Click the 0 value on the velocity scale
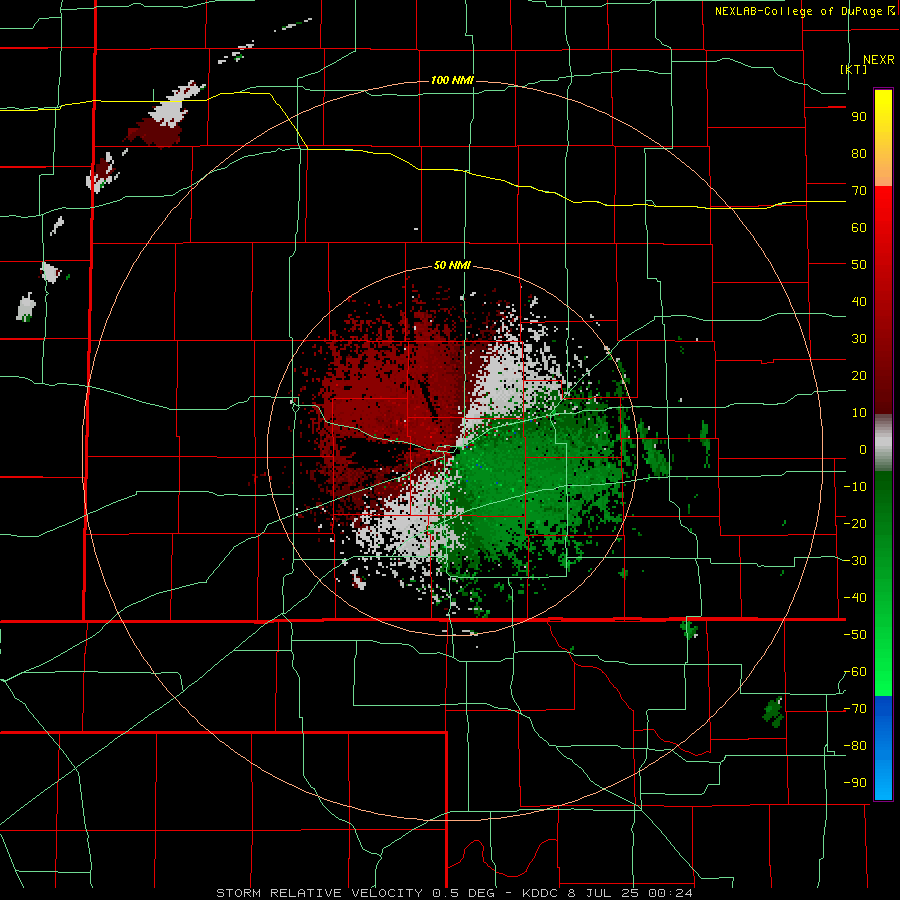Screen dimensions: 900x900 (x=863, y=450)
